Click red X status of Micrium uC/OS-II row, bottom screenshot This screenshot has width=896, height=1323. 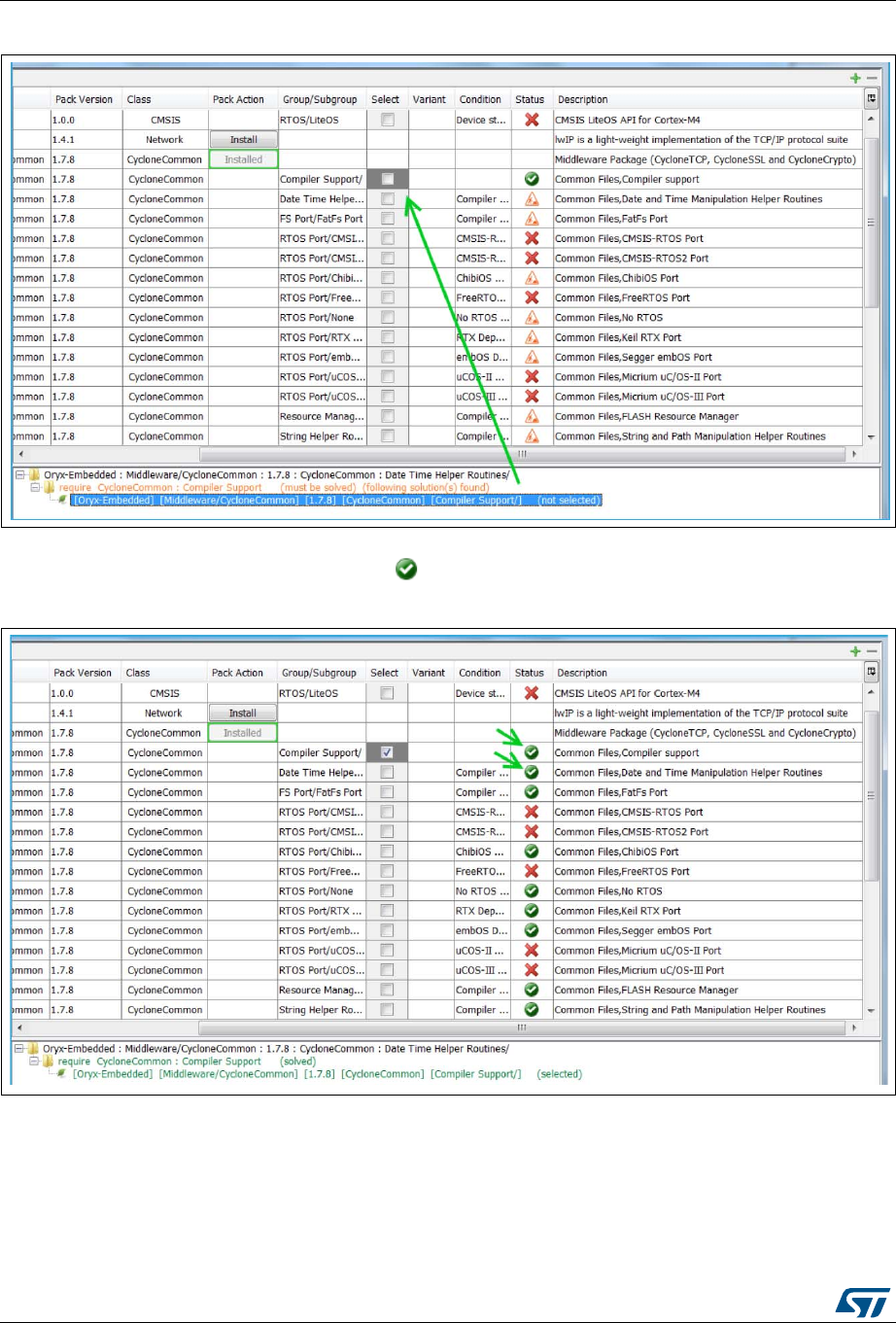[531, 950]
